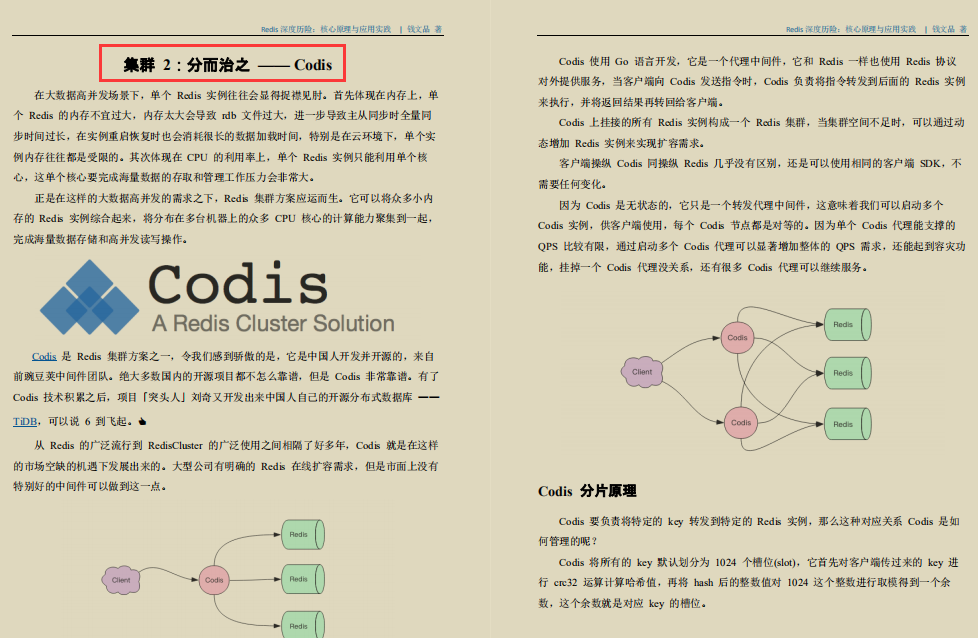Viewport: 978px width, 638px height.
Task: Click the paragraph beginning "Codis 使用 Go 语言开发"
Action: (752, 82)
